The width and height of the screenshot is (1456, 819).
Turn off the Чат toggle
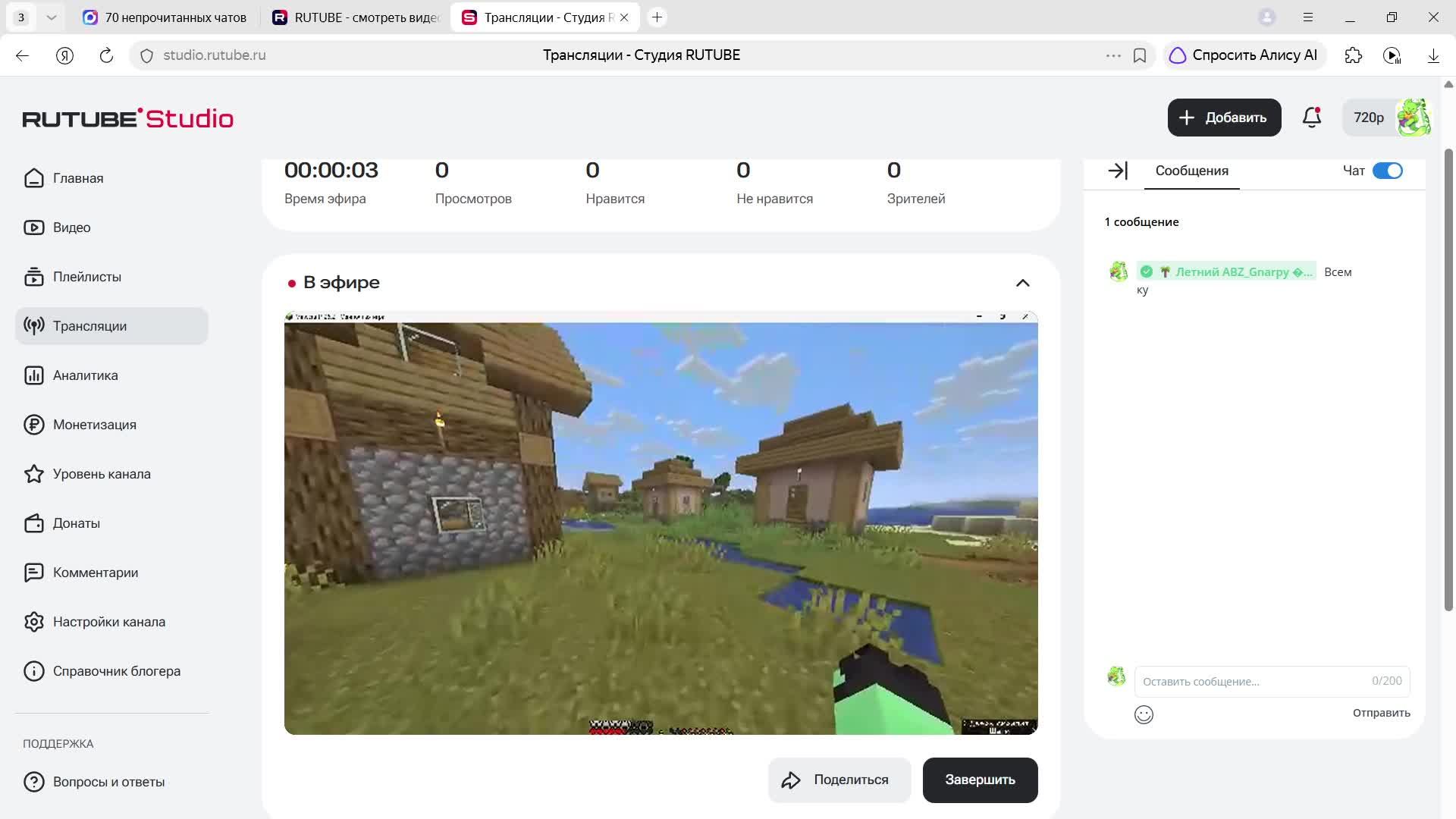pyautogui.click(x=1388, y=171)
